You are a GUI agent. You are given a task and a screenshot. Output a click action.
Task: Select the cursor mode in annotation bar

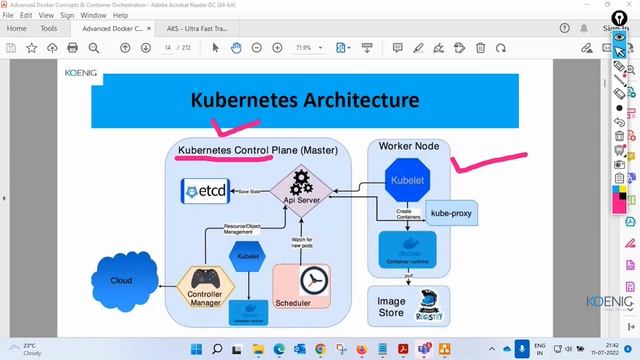pos(619,51)
